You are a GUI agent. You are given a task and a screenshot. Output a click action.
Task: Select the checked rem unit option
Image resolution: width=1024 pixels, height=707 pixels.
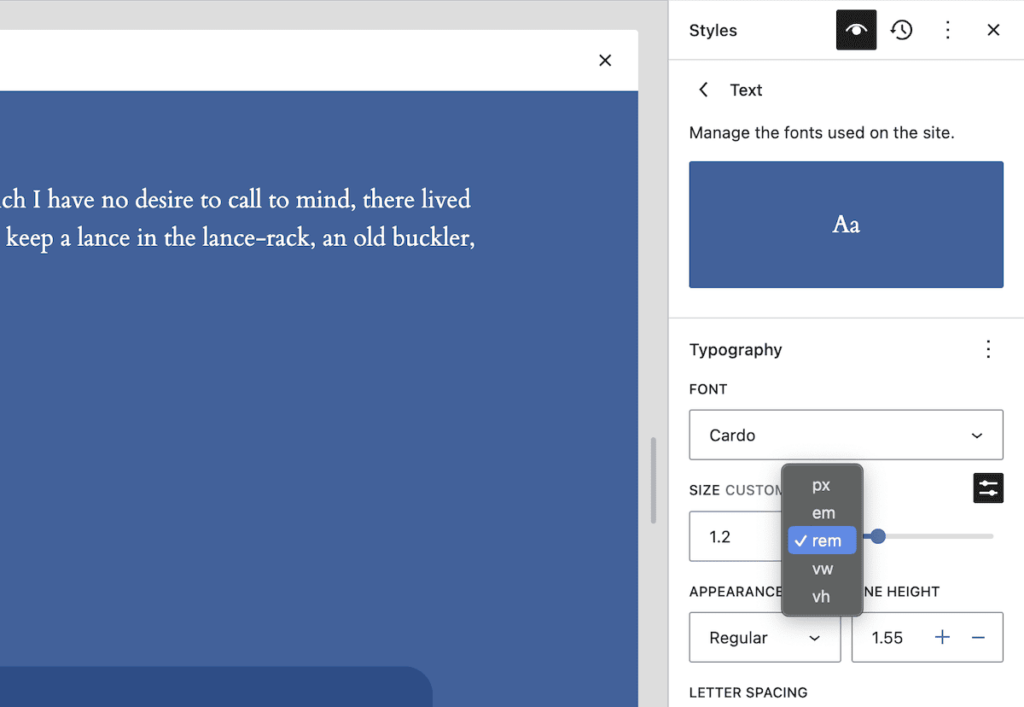tap(821, 540)
